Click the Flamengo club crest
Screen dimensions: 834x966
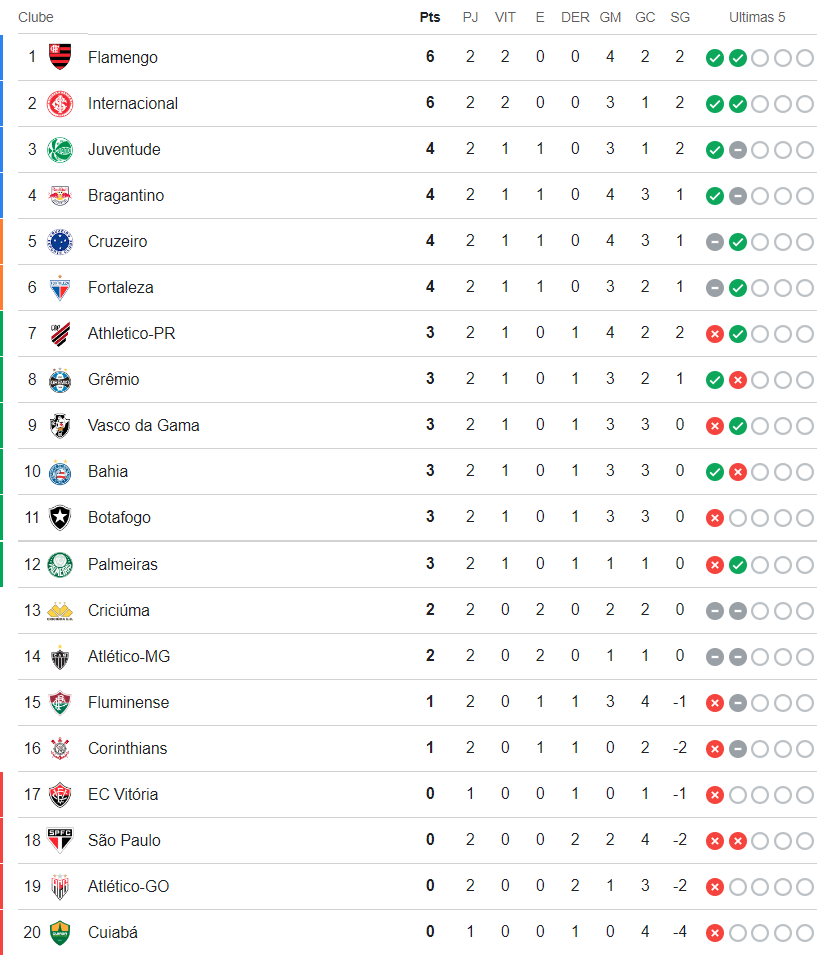[61, 57]
